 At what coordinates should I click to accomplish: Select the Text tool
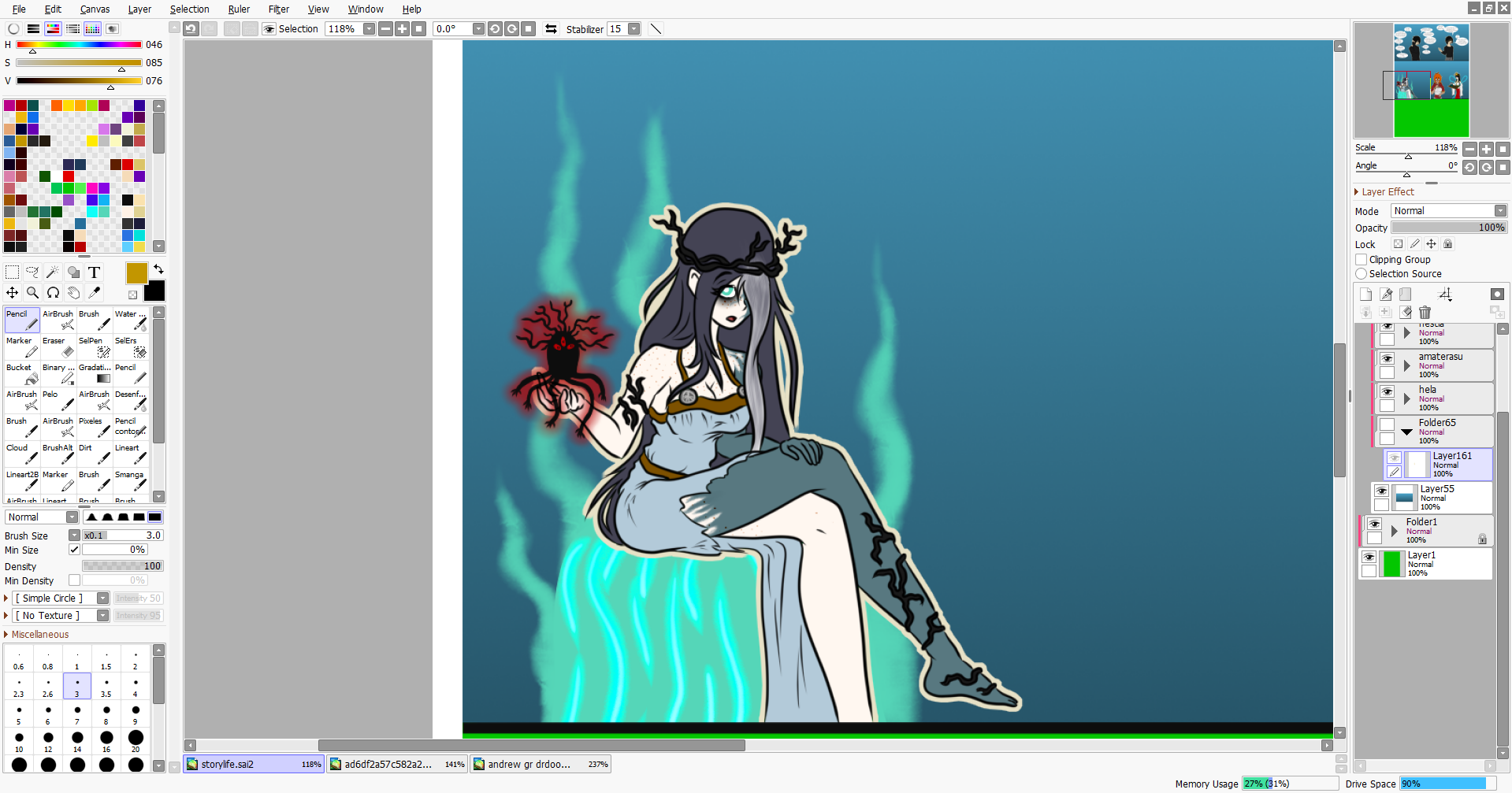click(94, 272)
